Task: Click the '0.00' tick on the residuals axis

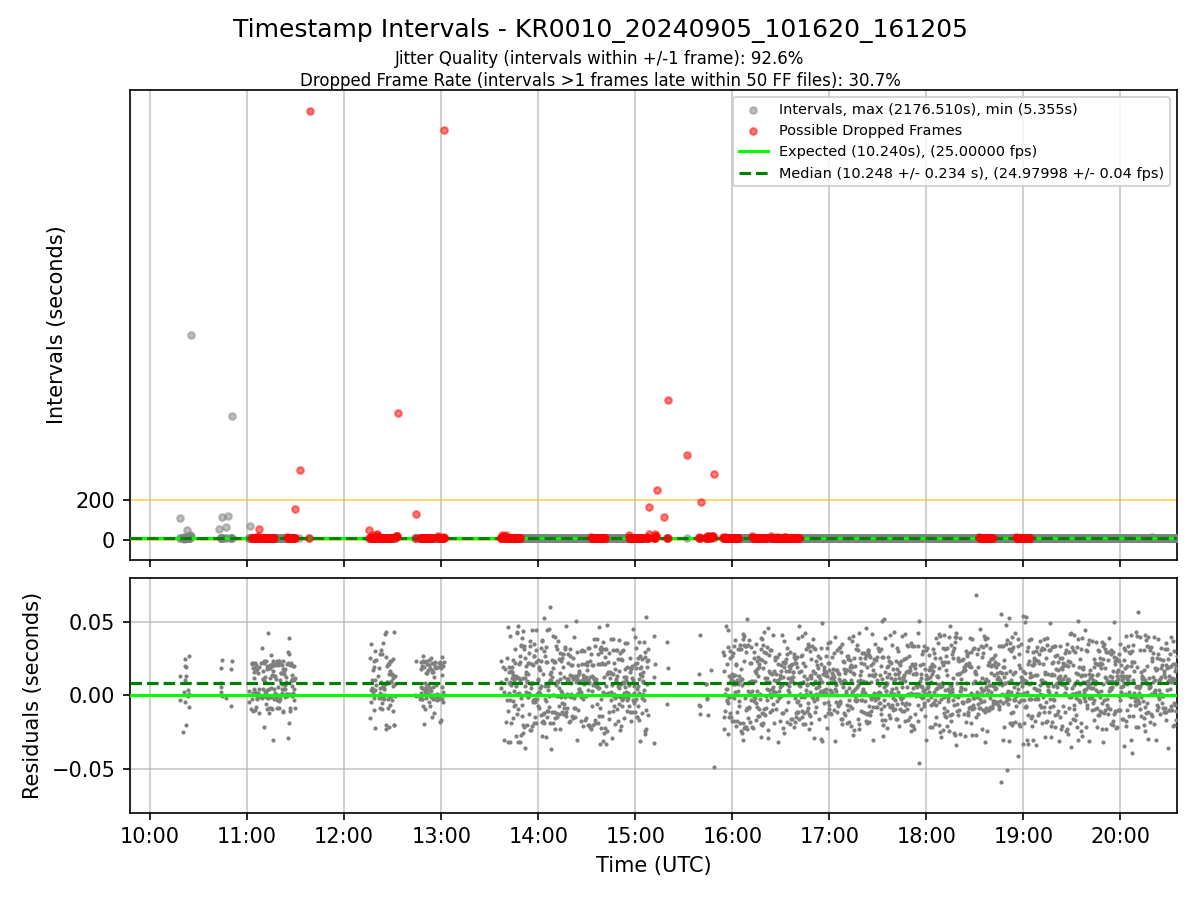Action: click(92, 696)
